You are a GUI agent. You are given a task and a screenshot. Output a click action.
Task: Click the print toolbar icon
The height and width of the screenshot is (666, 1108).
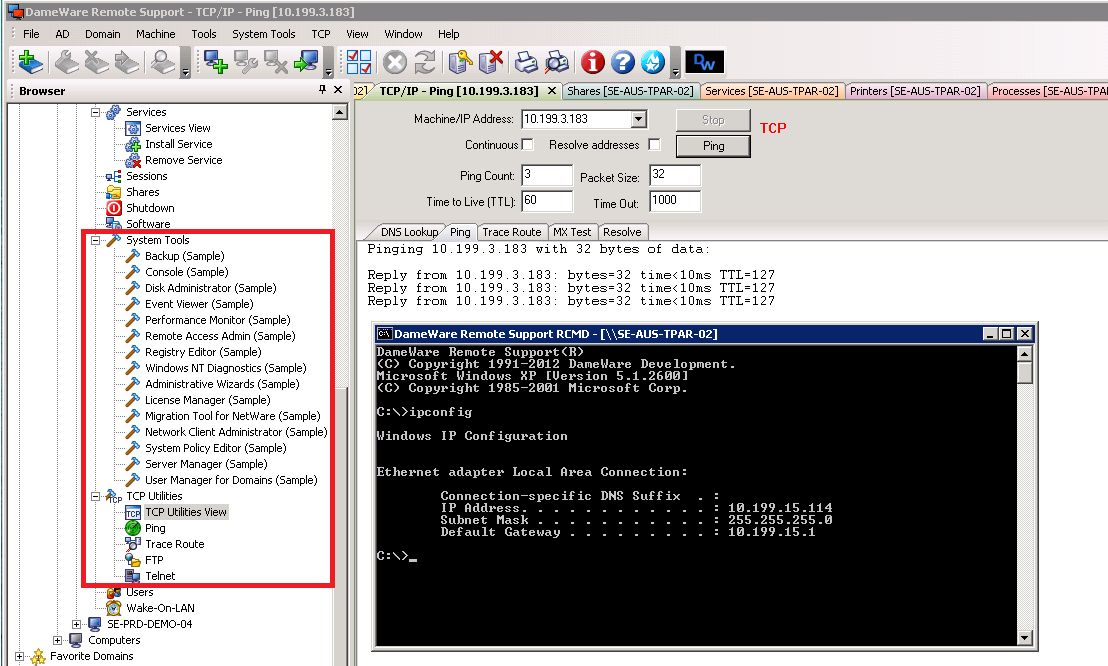526,62
